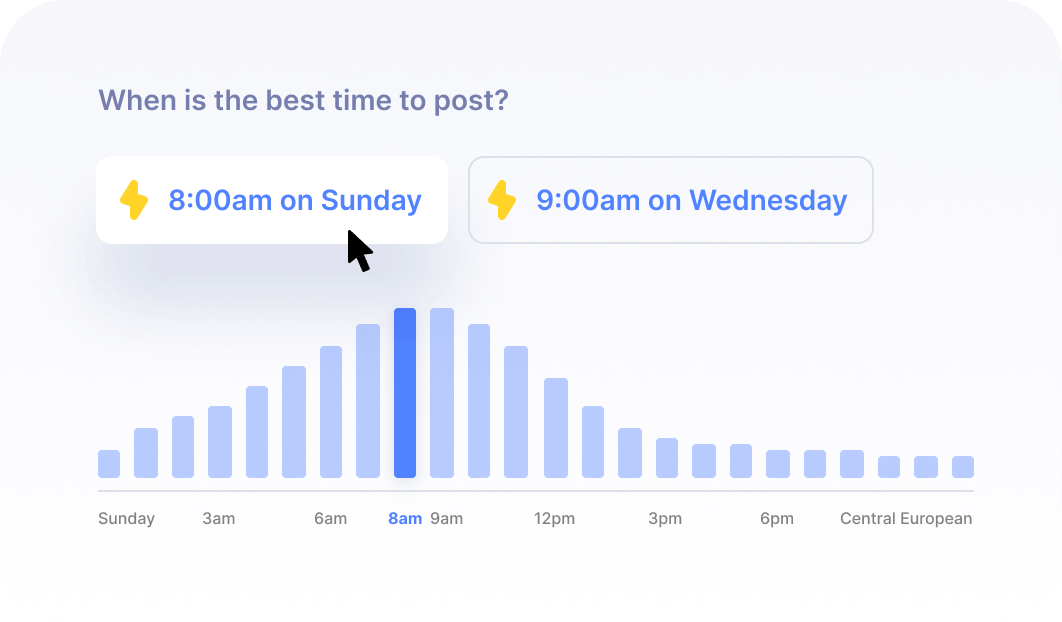Screen dimensions: 1062x622
Task: Click the horizontal axis line under the bars
Action: [x=535, y=490]
